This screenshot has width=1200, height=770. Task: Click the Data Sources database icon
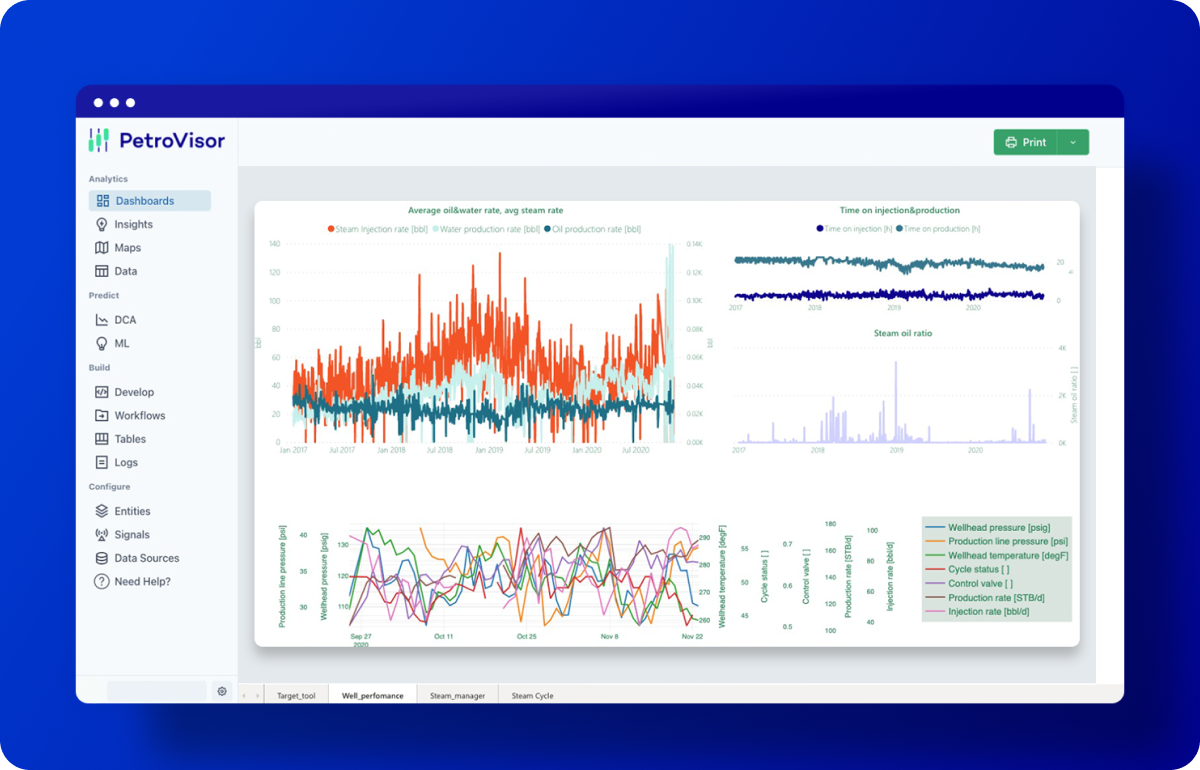point(102,558)
